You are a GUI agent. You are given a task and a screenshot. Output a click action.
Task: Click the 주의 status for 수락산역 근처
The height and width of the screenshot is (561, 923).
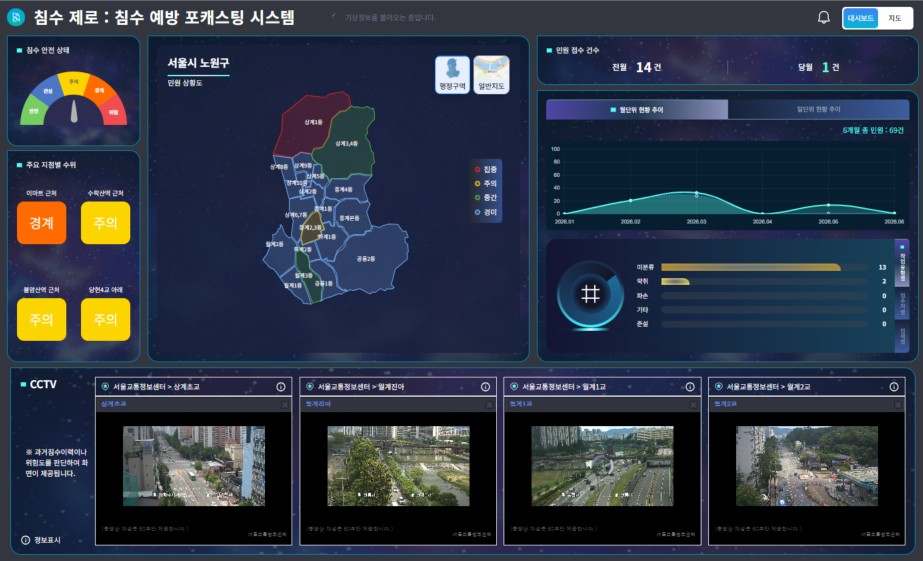tap(105, 223)
